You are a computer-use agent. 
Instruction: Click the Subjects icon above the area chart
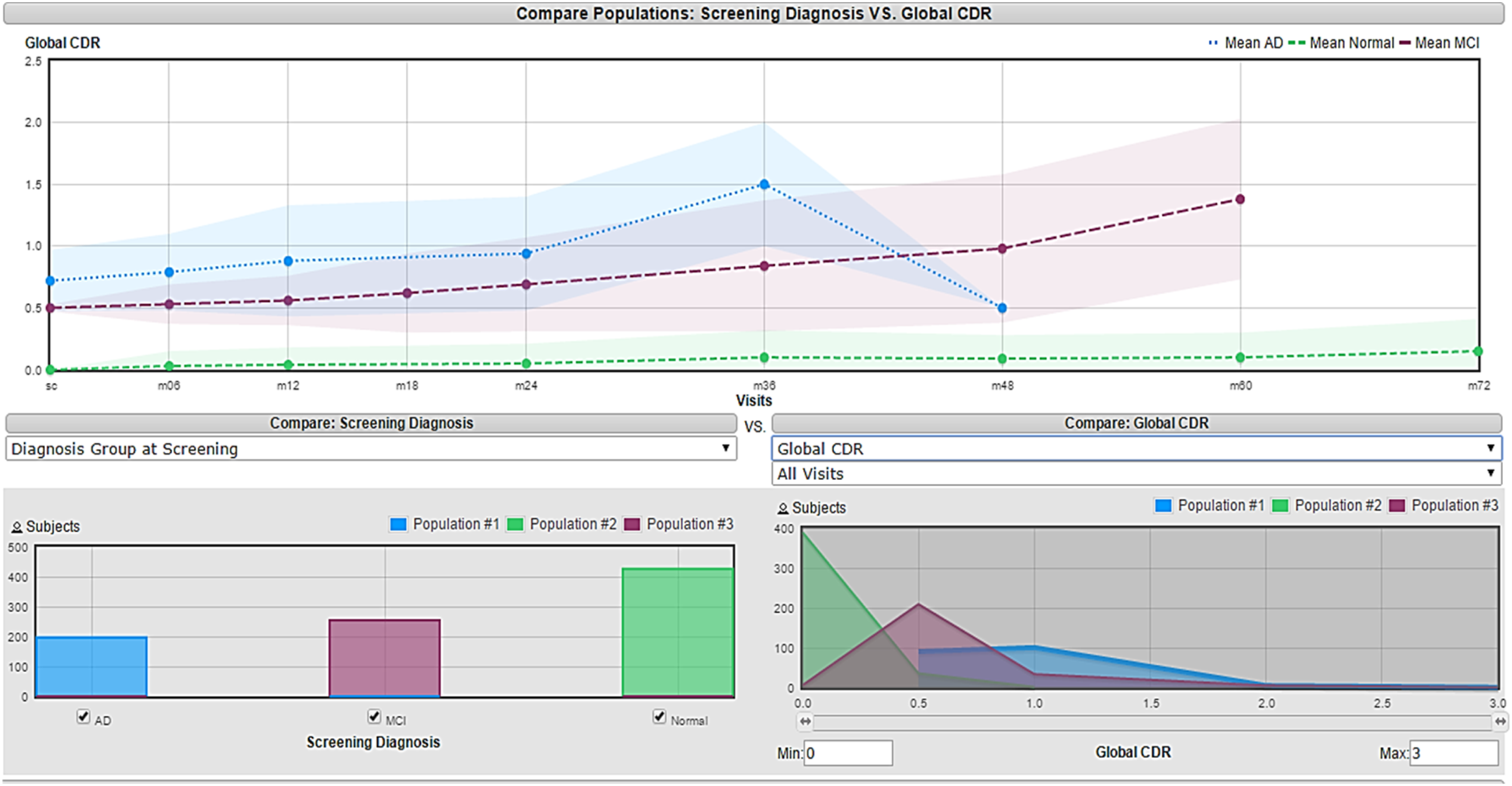click(x=782, y=508)
